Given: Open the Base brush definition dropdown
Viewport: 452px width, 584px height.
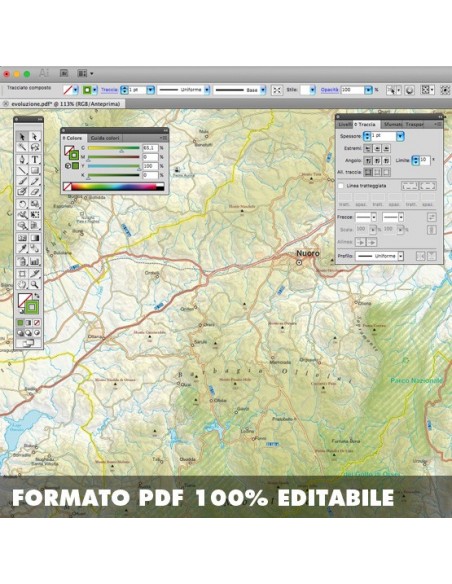Looking at the screenshot, I should click(263, 90).
